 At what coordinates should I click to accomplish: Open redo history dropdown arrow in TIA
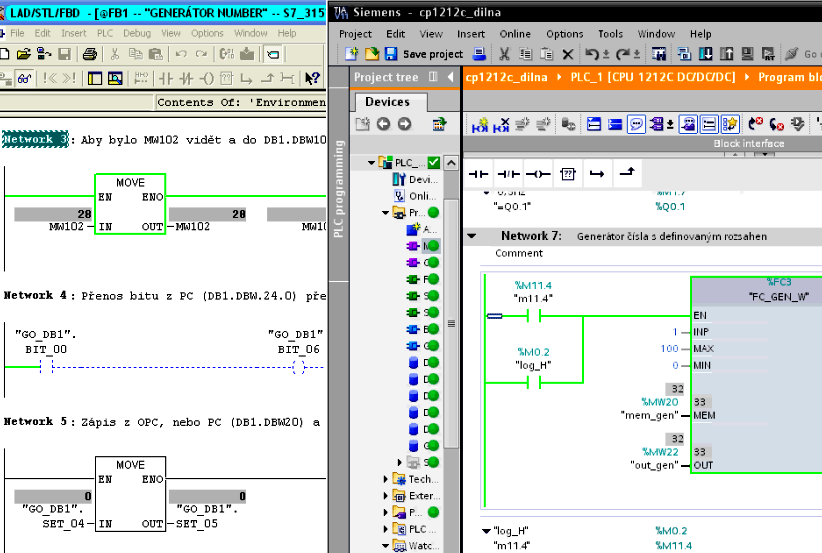636,54
